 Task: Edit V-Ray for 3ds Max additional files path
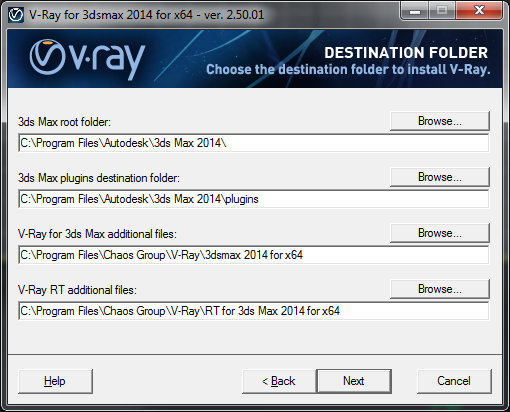[254, 255]
